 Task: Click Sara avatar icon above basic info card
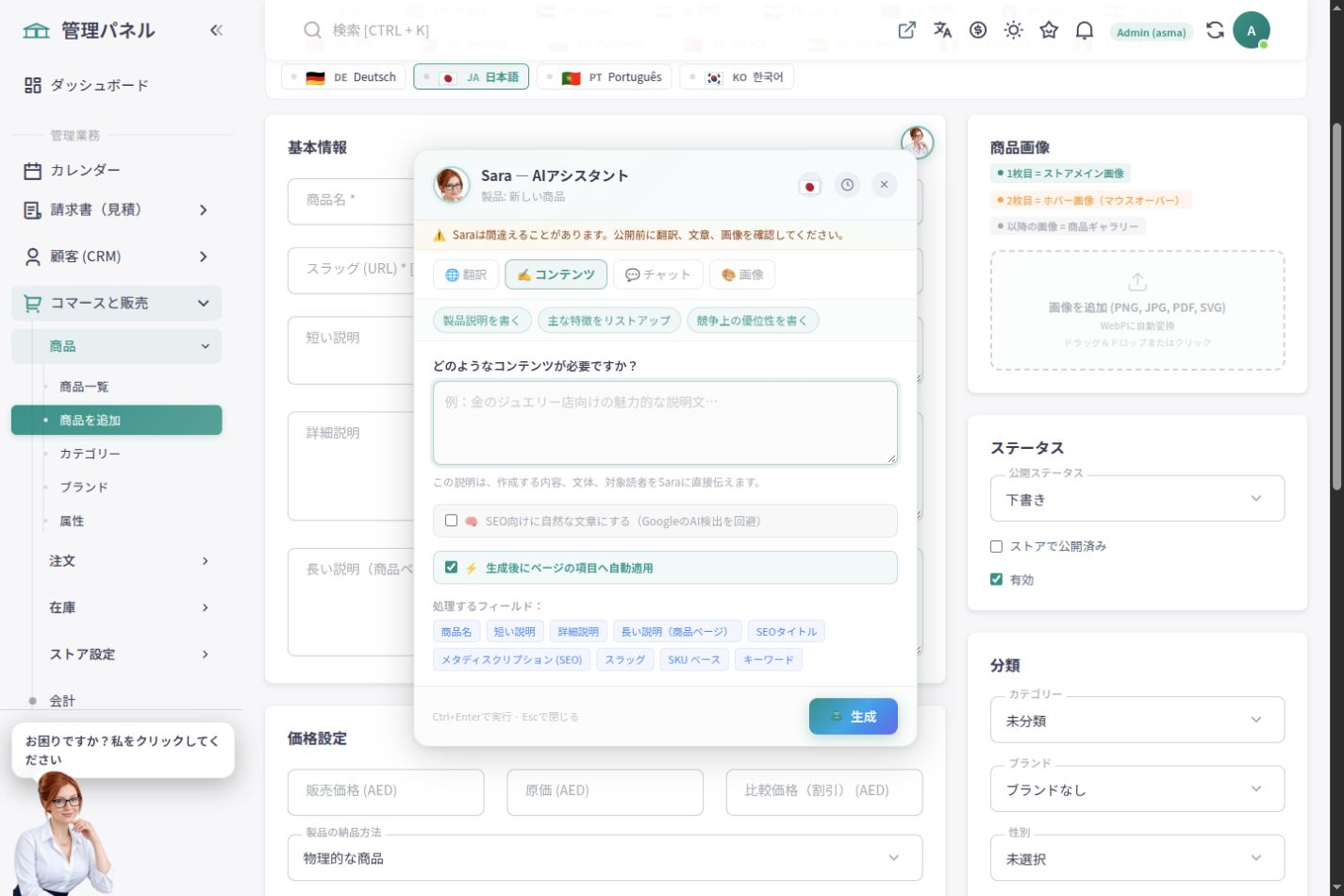coord(917,142)
